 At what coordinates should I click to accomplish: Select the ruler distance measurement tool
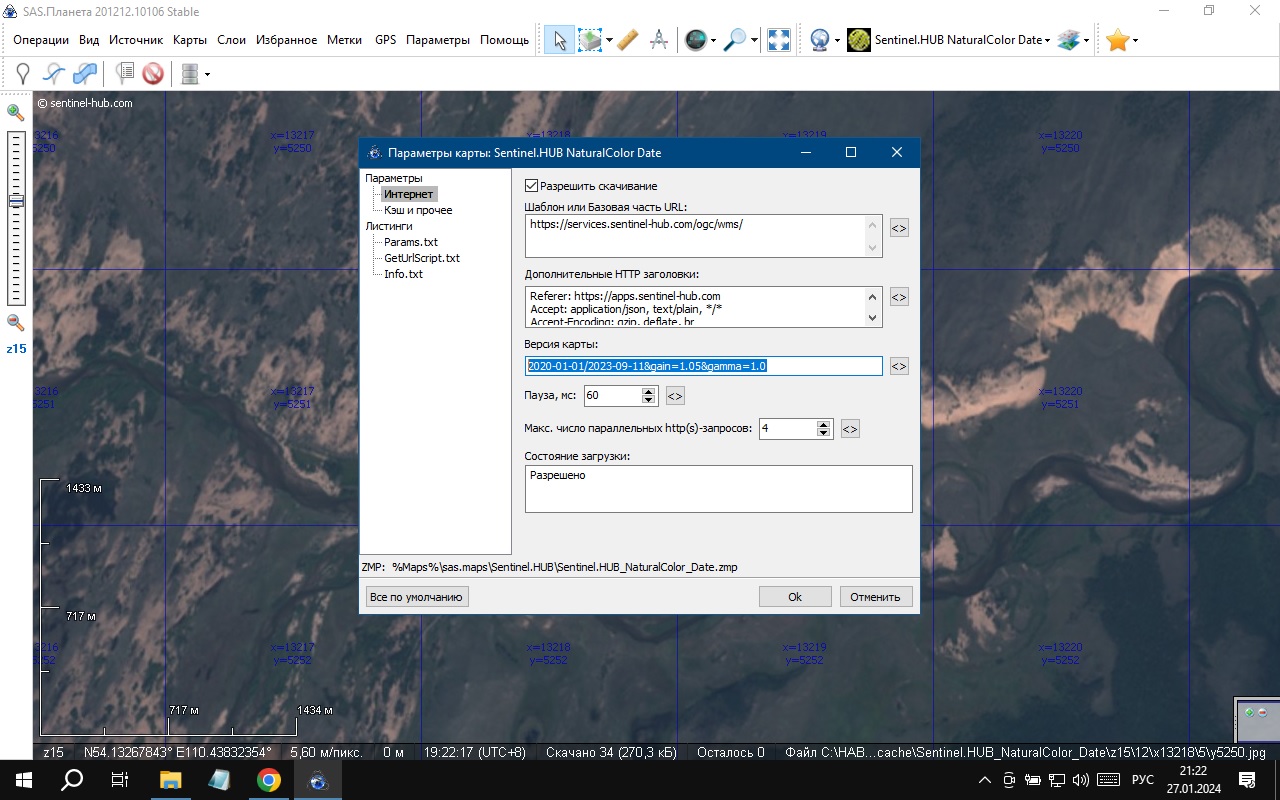628,40
